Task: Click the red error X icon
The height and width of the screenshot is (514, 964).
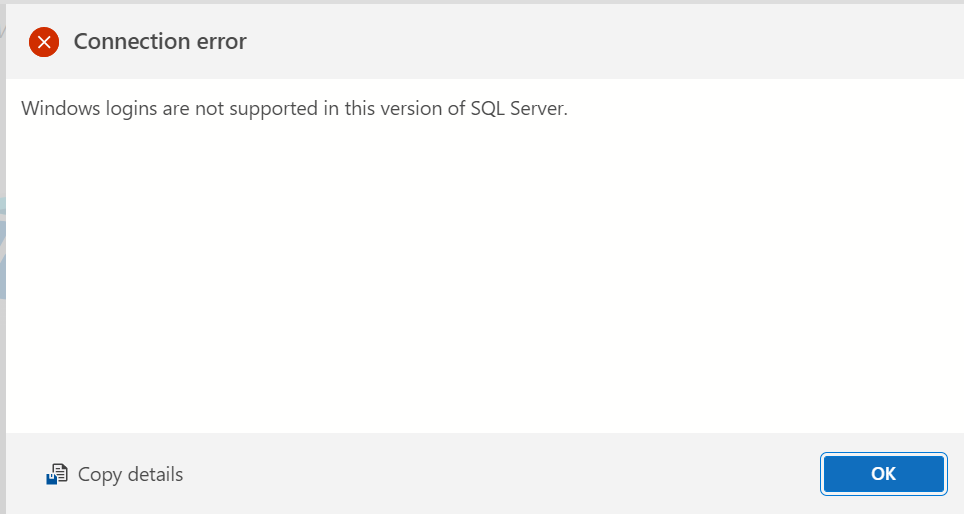Action: (x=44, y=42)
